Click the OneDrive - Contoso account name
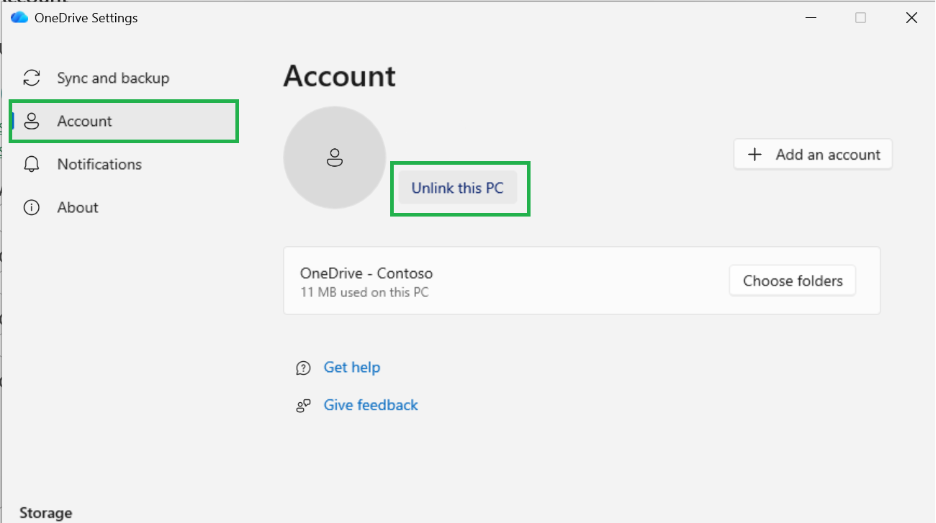This screenshot has height=523, width=936. 367,273
